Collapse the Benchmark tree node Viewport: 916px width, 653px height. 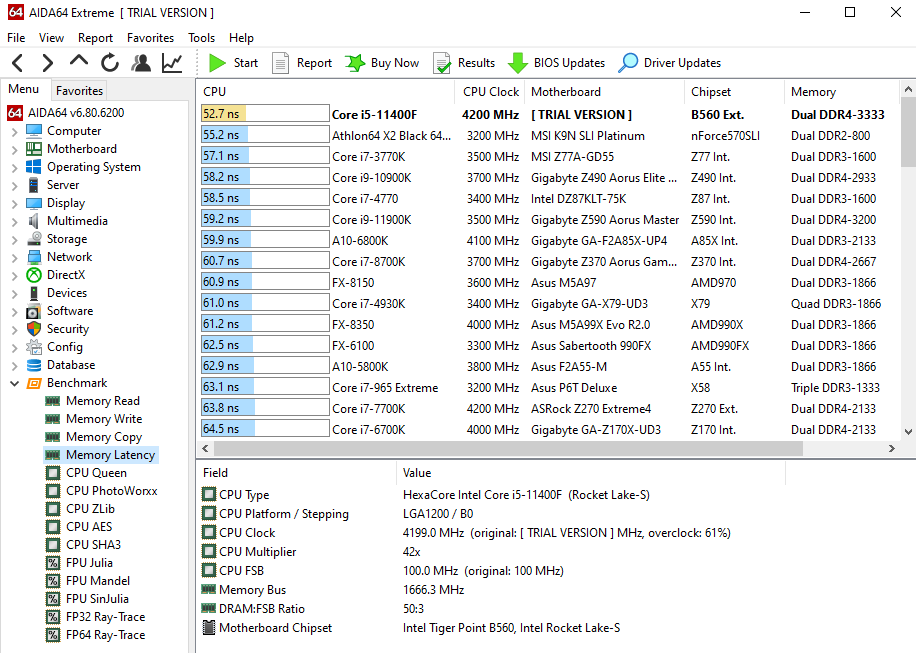tap(15, 383)
